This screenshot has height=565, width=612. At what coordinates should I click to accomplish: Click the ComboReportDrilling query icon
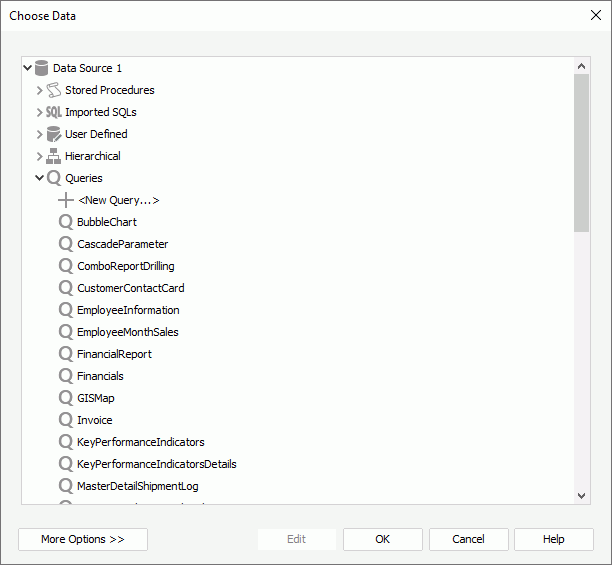point(66,266)
